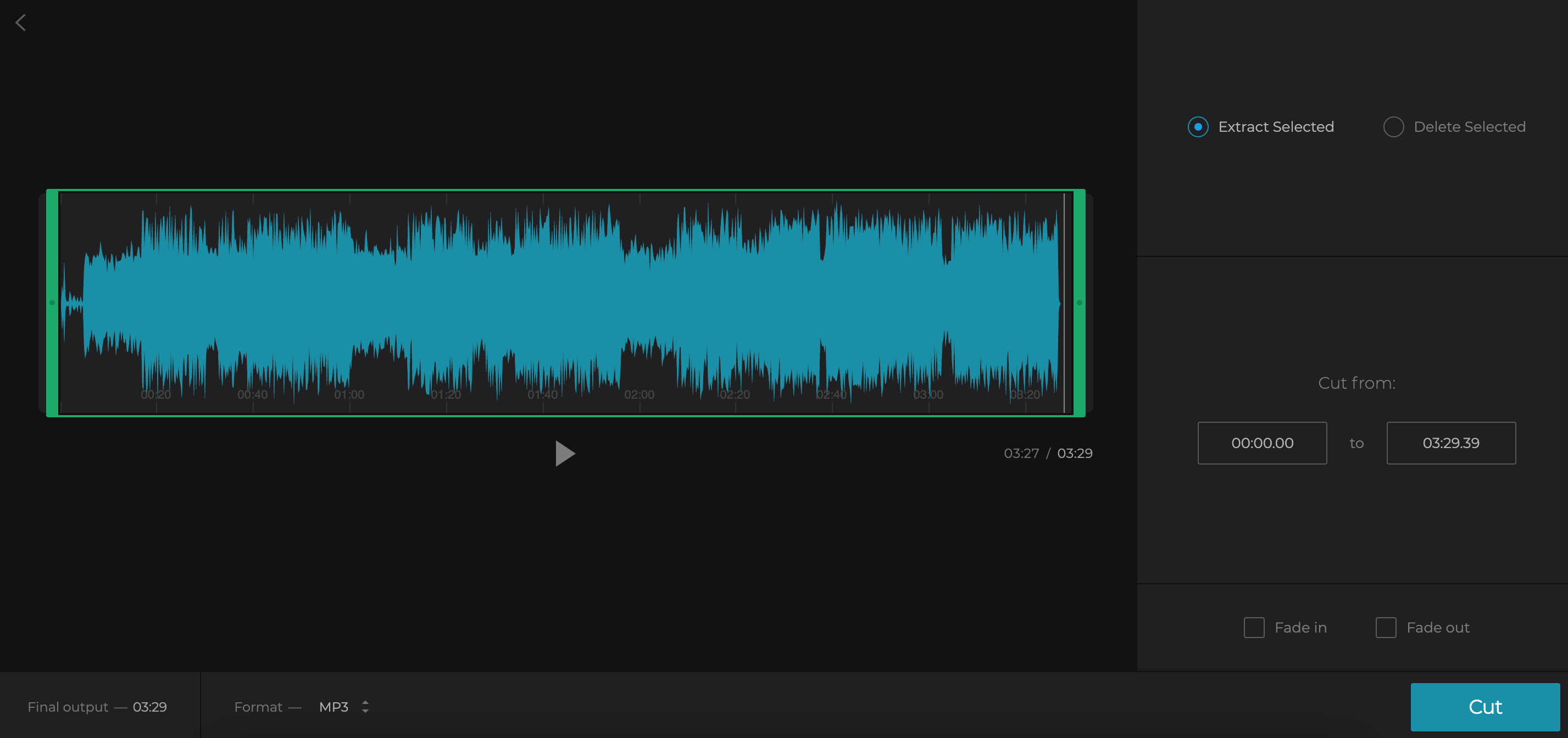Click the left green selection handle
Image resolution: width=1568 pixels, height=738 pixels.
click(x=52, y=303)
